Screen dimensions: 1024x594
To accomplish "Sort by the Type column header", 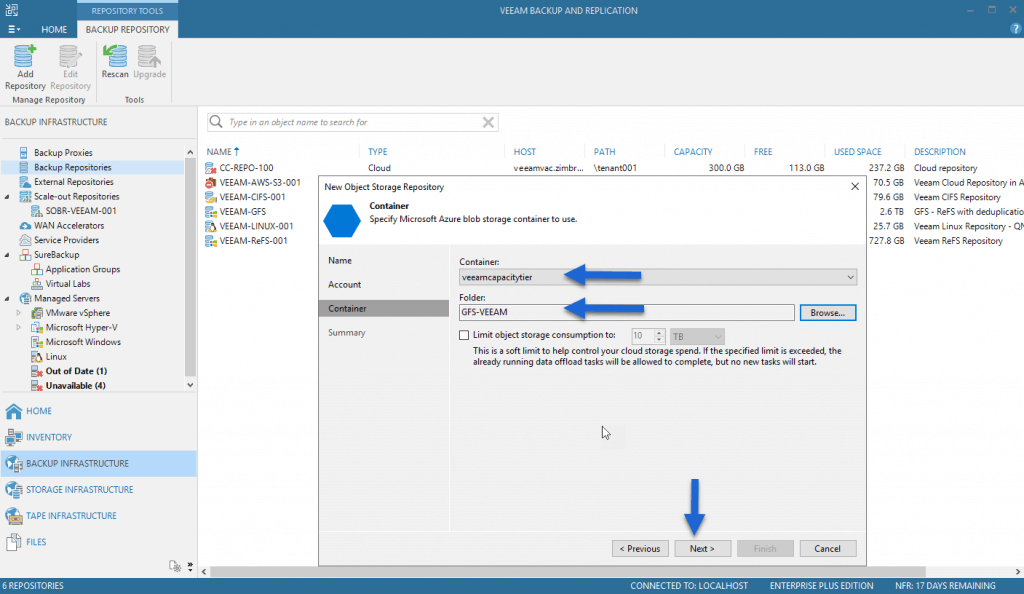I will coord(377,151).
